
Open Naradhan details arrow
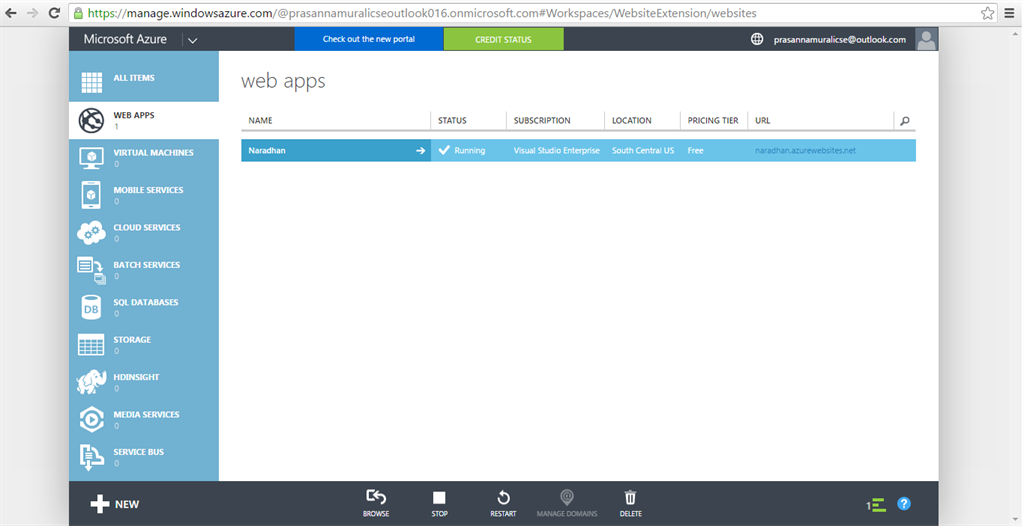pos(421,150)
